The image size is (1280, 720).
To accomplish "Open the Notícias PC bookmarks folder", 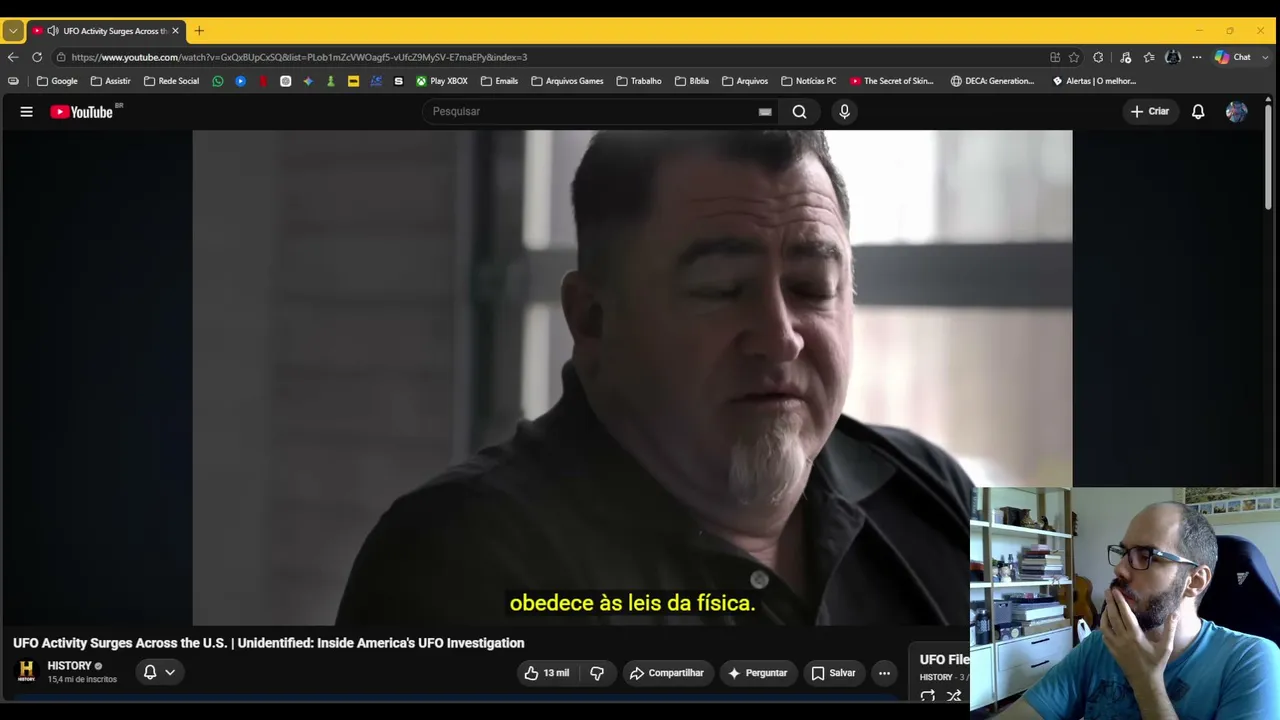I will [809, 81].
